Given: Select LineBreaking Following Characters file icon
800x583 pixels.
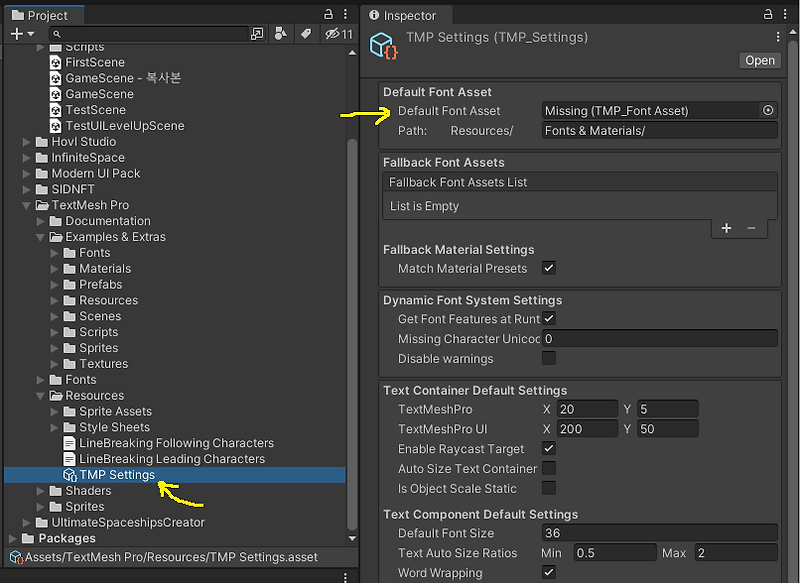Looking at the screenshot, I should (69, 443).
